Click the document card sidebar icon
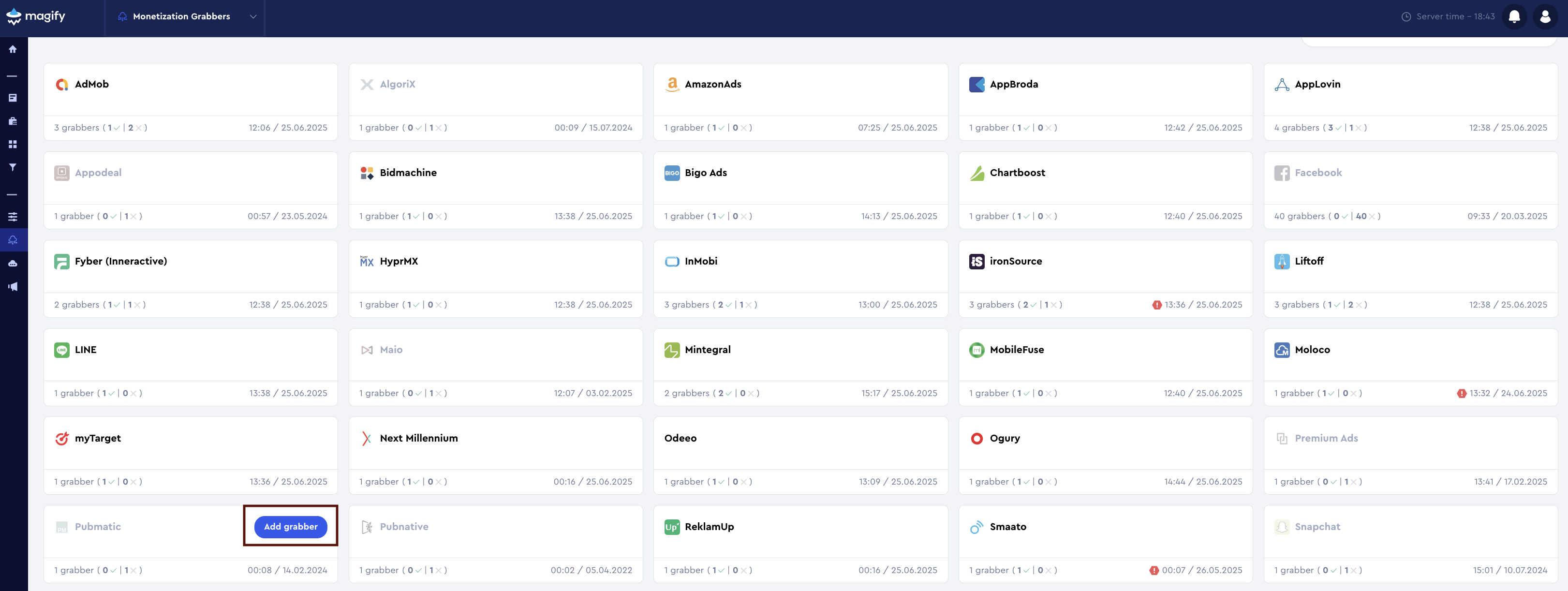 (13, 98)
